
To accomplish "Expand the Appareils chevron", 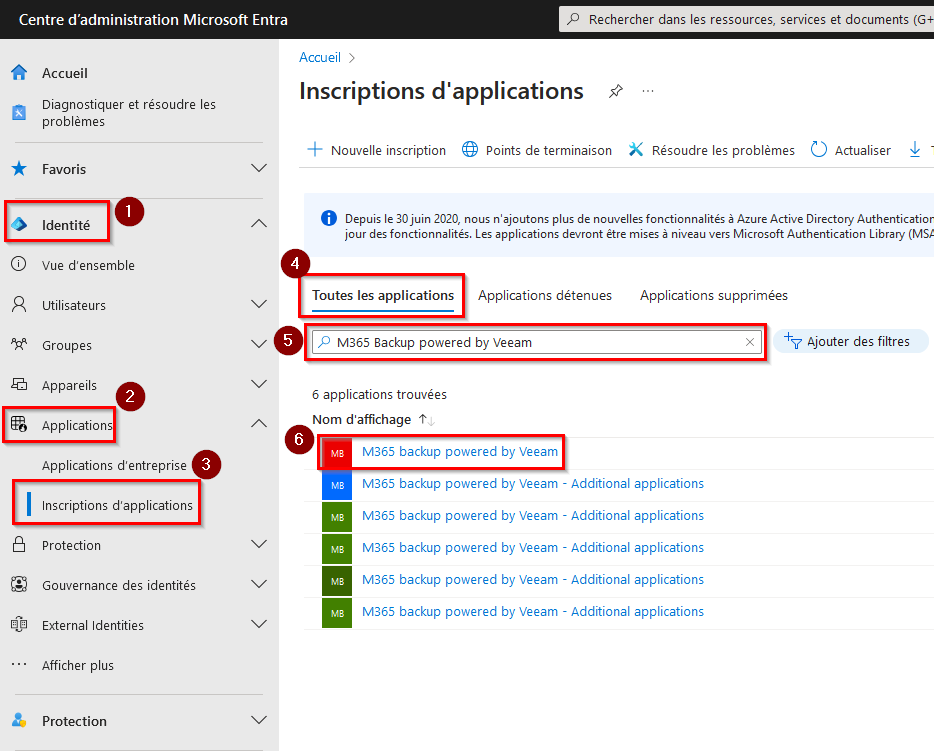I will (259, 384).
